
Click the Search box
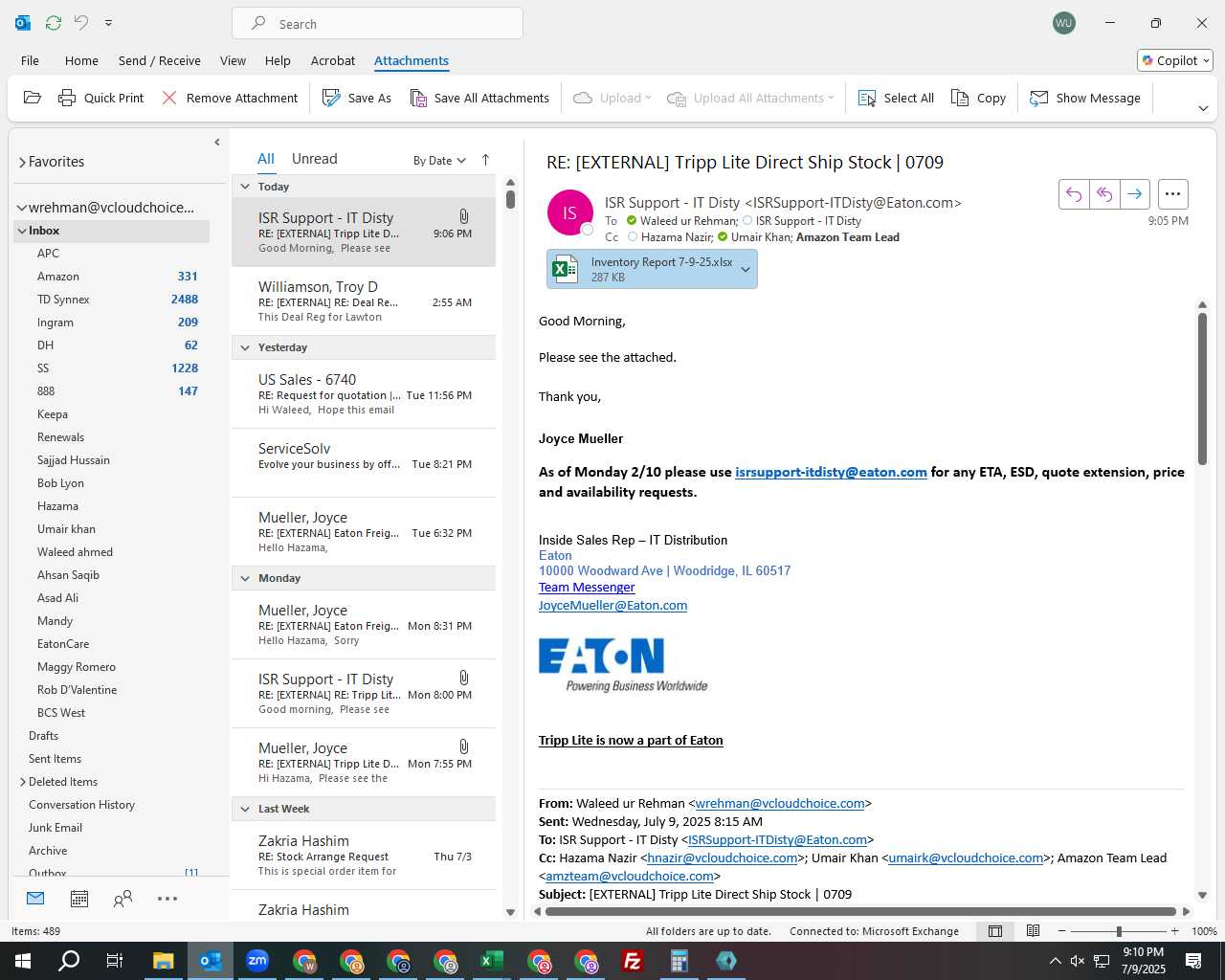click(377, 23)
